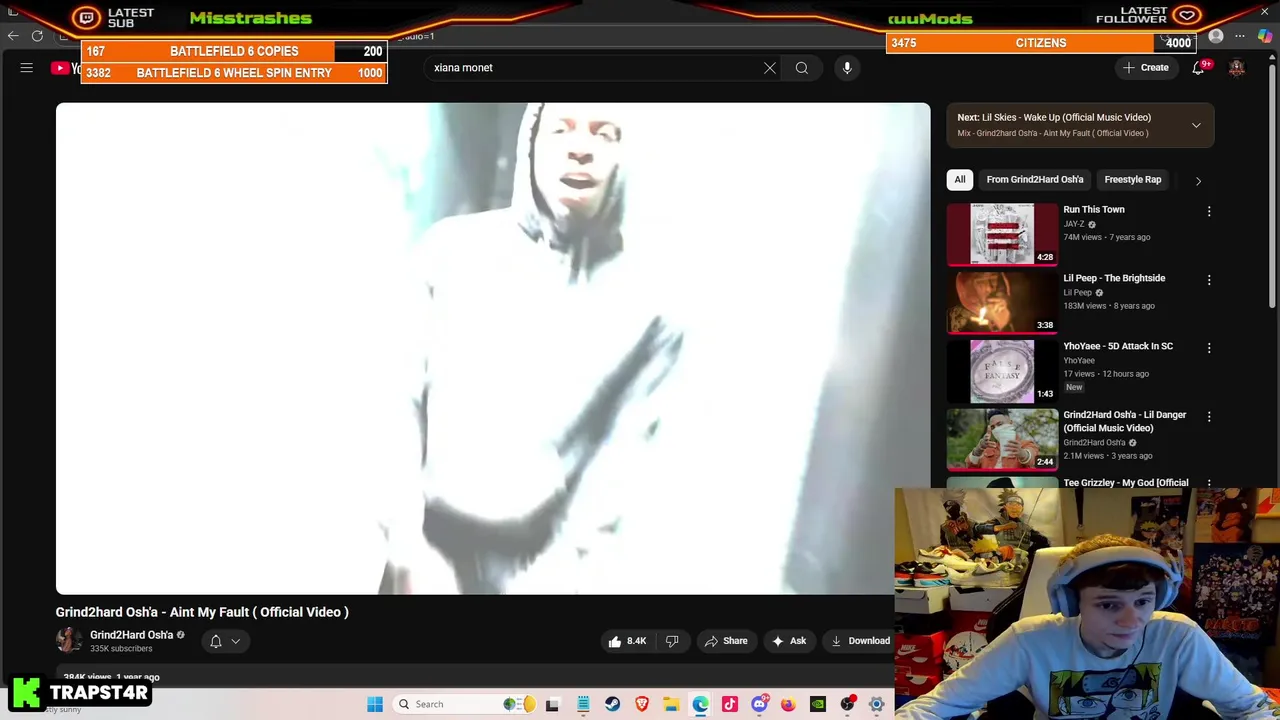Click the magnifier search button
The height and width of the screenshot is (720, 1280).
pyautogui.click(x=802, y=68)
